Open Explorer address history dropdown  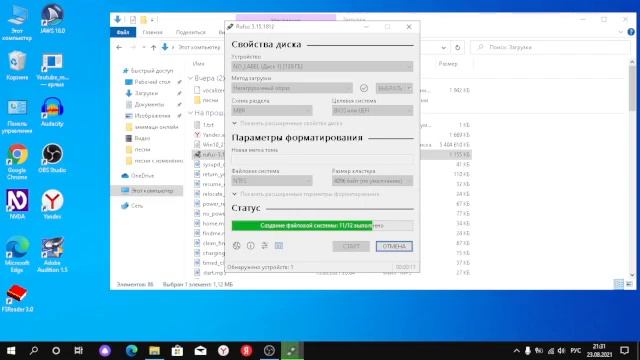coord(444,47)
